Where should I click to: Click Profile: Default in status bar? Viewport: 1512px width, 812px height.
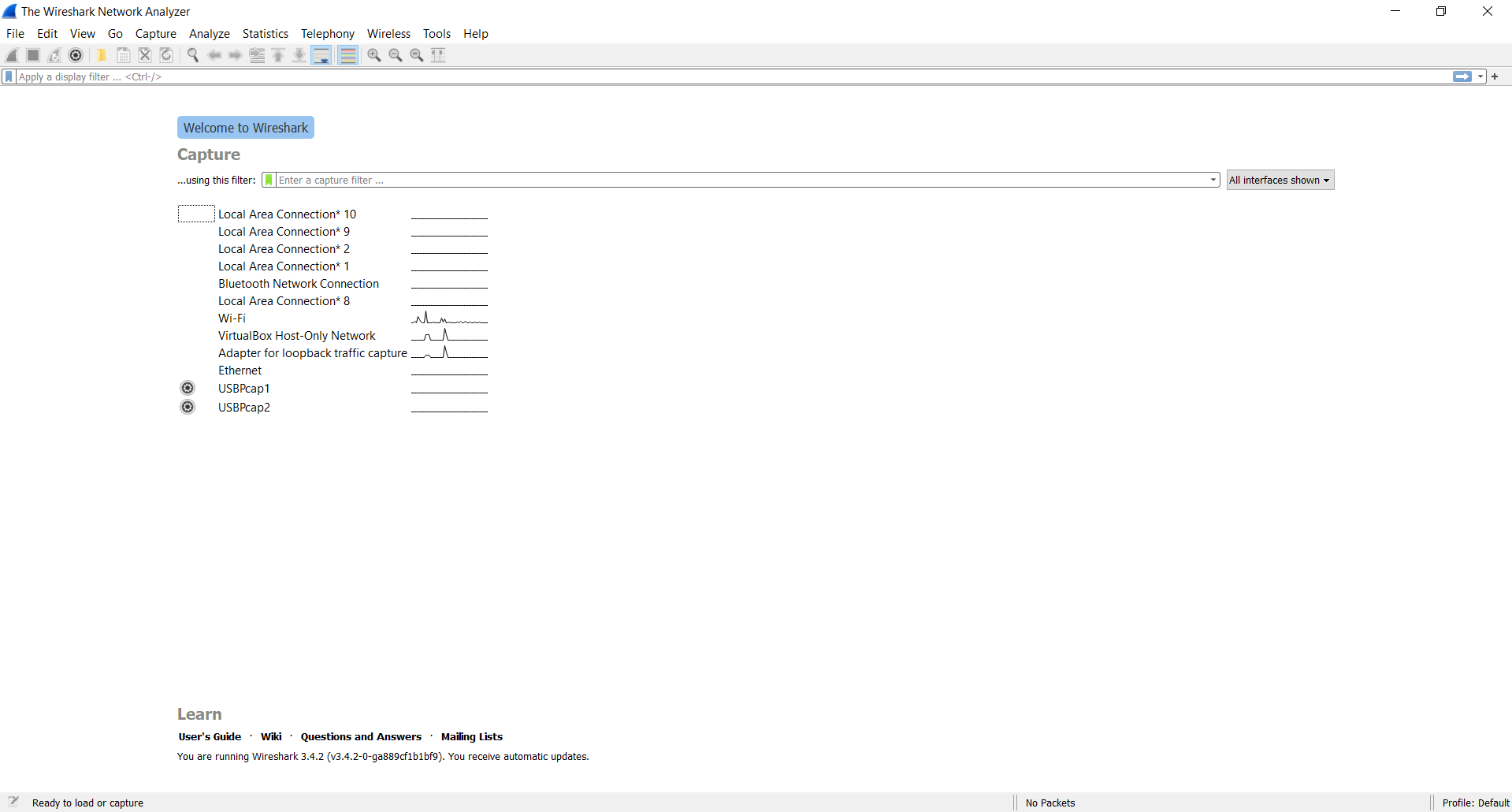click(x=1475, y=803)
